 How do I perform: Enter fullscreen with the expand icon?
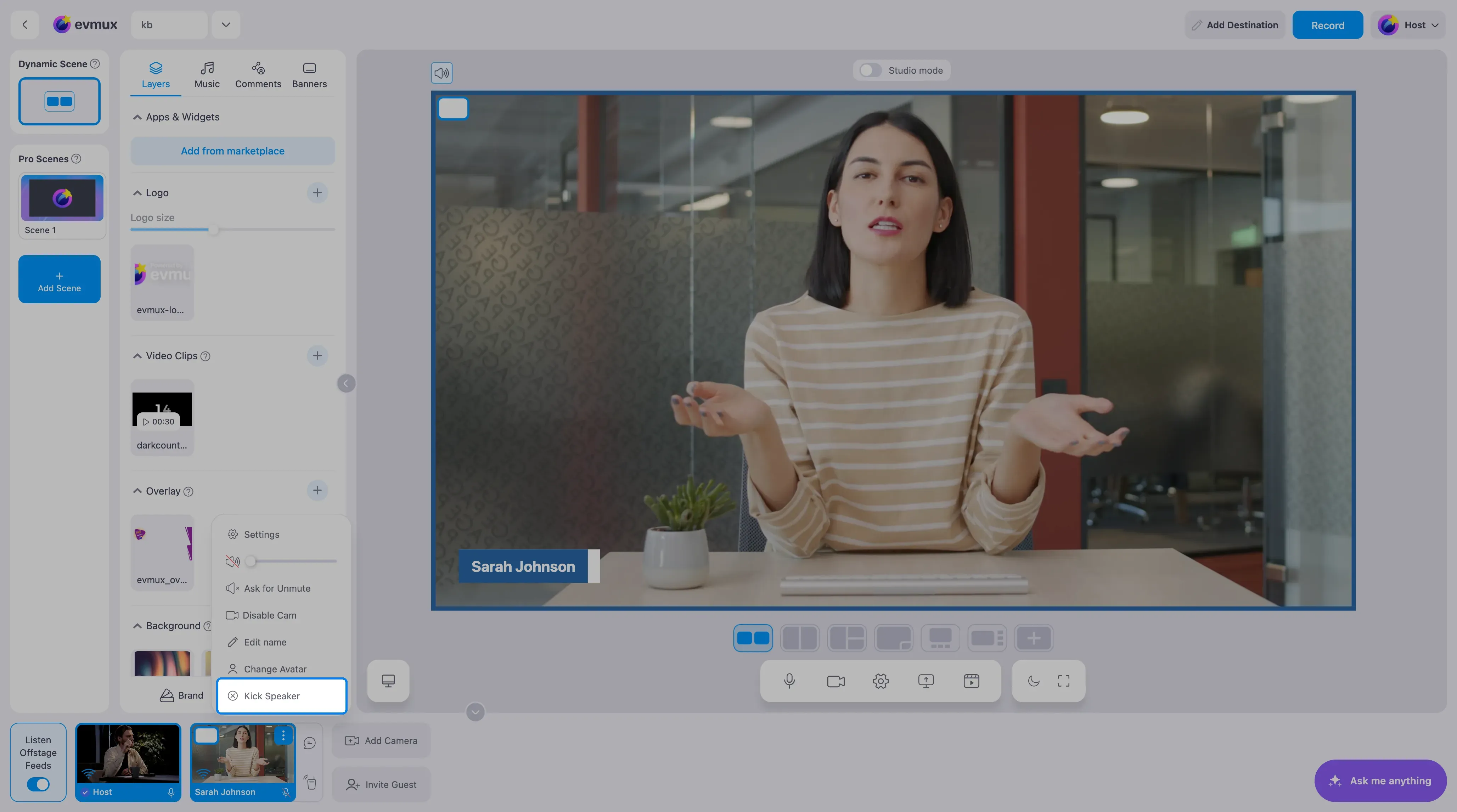[x=1063, y=681]
